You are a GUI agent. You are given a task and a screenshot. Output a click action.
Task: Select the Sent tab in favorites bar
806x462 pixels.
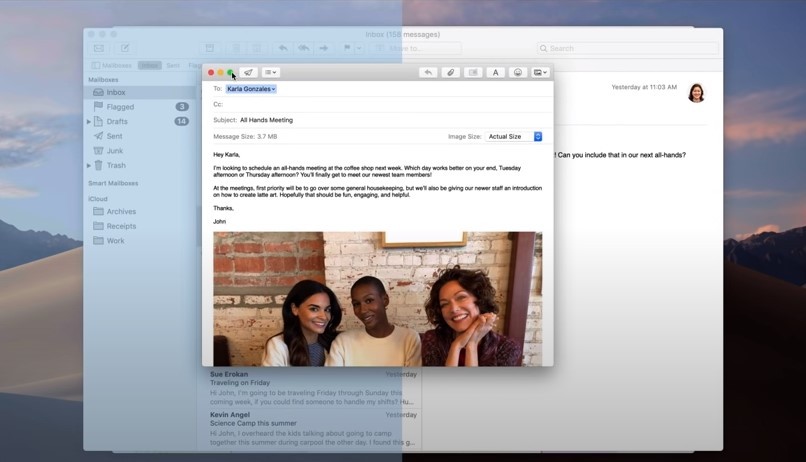pyautogui.click(x=173, y=65)
